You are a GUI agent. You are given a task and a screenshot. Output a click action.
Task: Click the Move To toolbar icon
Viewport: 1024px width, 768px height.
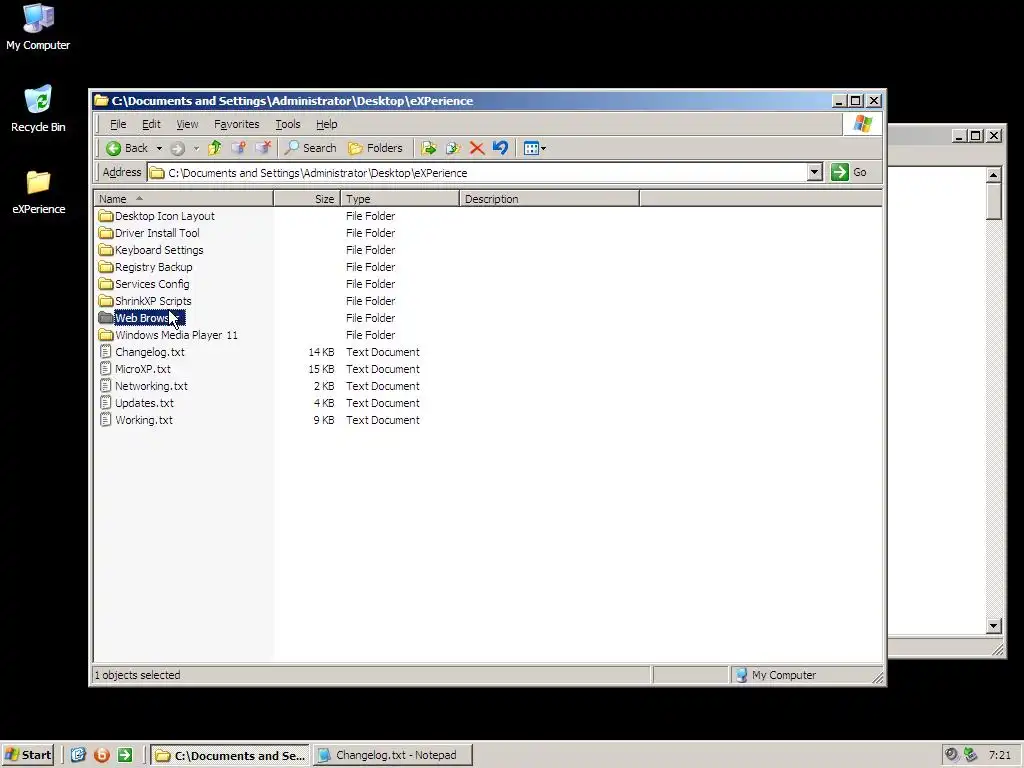[428, 148]
